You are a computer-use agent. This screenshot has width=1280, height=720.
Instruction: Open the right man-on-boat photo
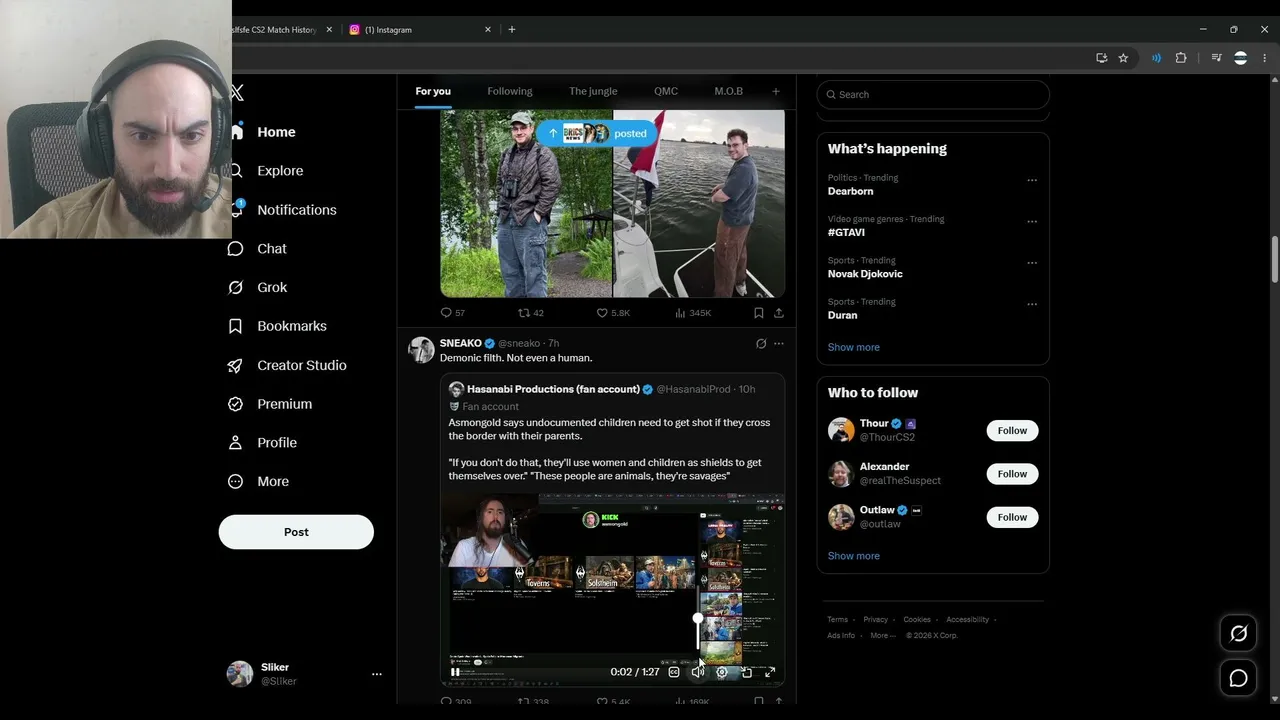coord(699,203)
